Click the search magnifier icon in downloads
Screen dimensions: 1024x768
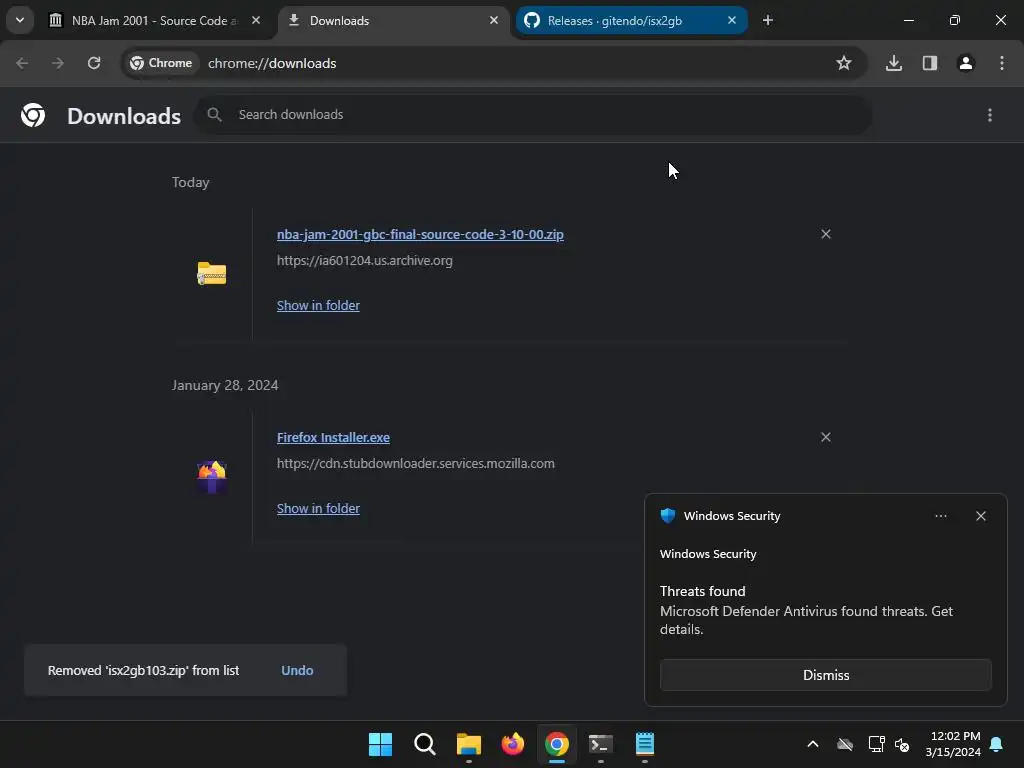pyautogui.click(x=214, y=115)
